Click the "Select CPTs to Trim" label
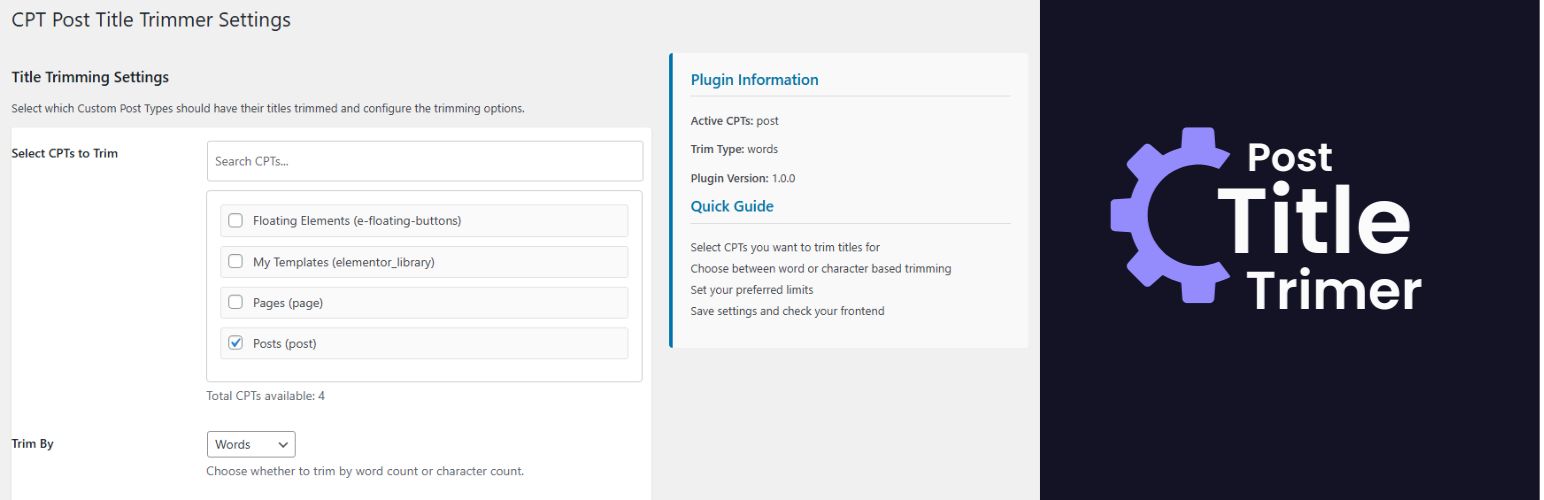The image size is (1544, 500). (x=64, y=153)
